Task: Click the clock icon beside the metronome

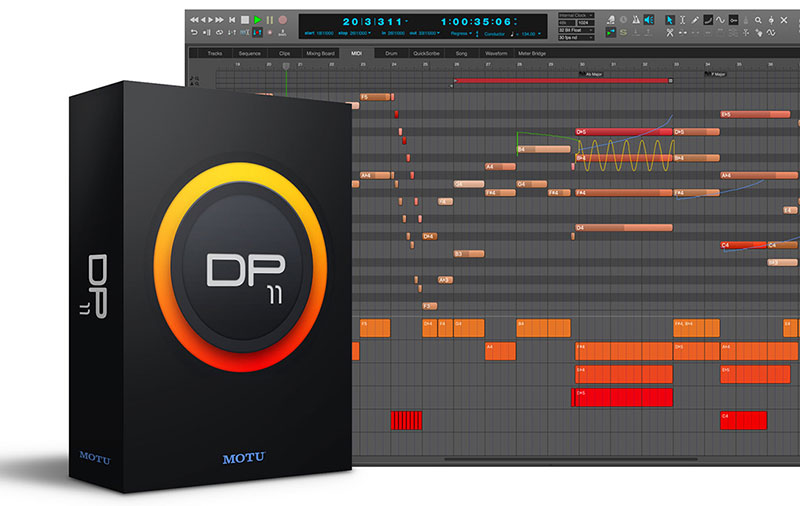Action: (623, 20)
